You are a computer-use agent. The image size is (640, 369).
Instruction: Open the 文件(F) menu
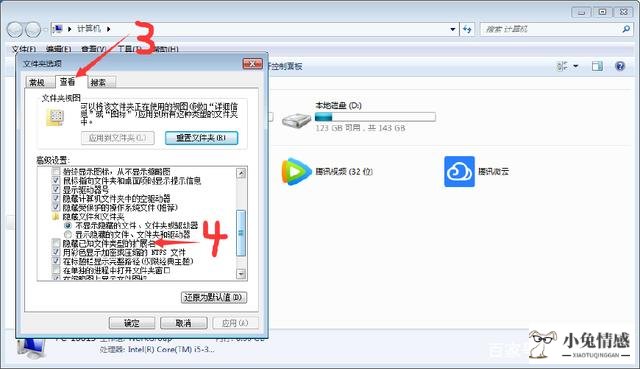click(x=24, y=49)
